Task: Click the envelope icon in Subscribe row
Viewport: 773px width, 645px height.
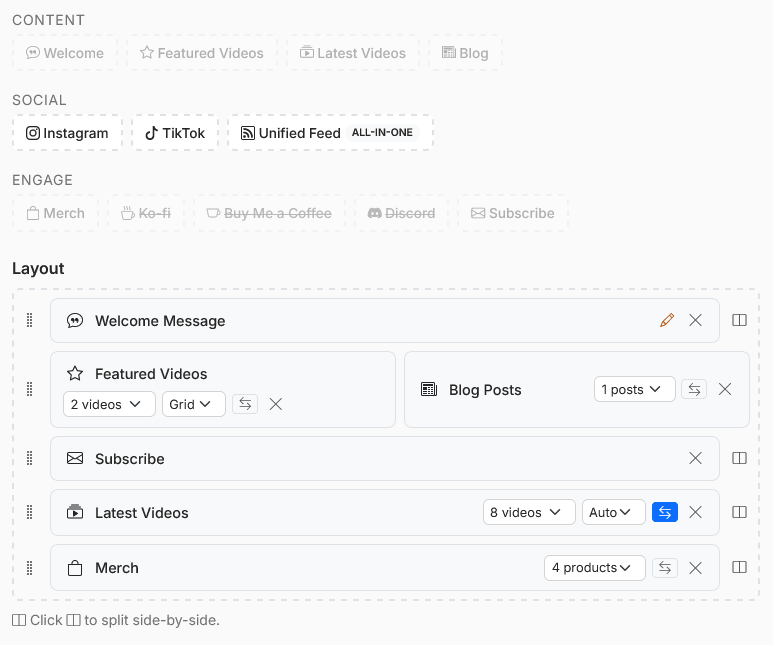Action: click(x=75, y=459)
